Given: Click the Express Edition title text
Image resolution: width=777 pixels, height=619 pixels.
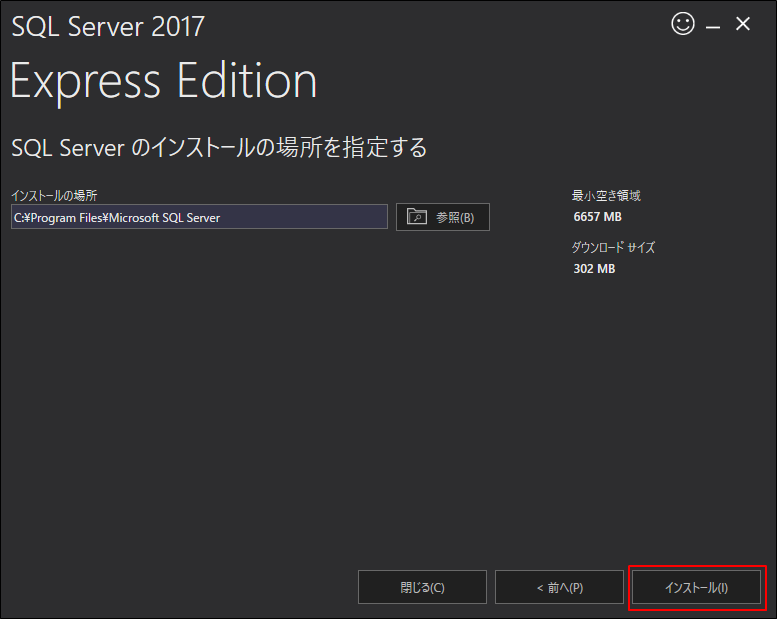Looking at the screenshot, I should point(163,82).
